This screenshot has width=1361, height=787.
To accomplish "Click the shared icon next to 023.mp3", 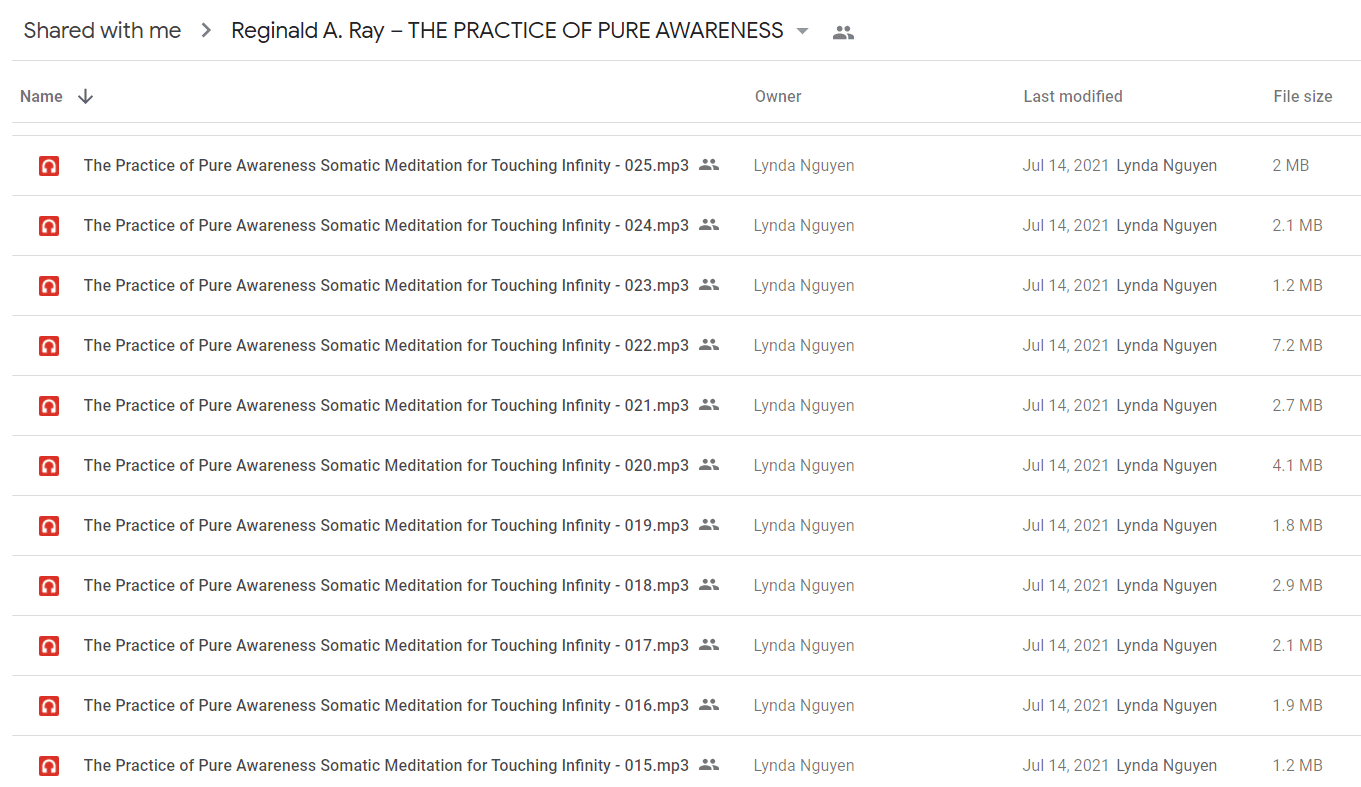I will [x=709, y=285].
